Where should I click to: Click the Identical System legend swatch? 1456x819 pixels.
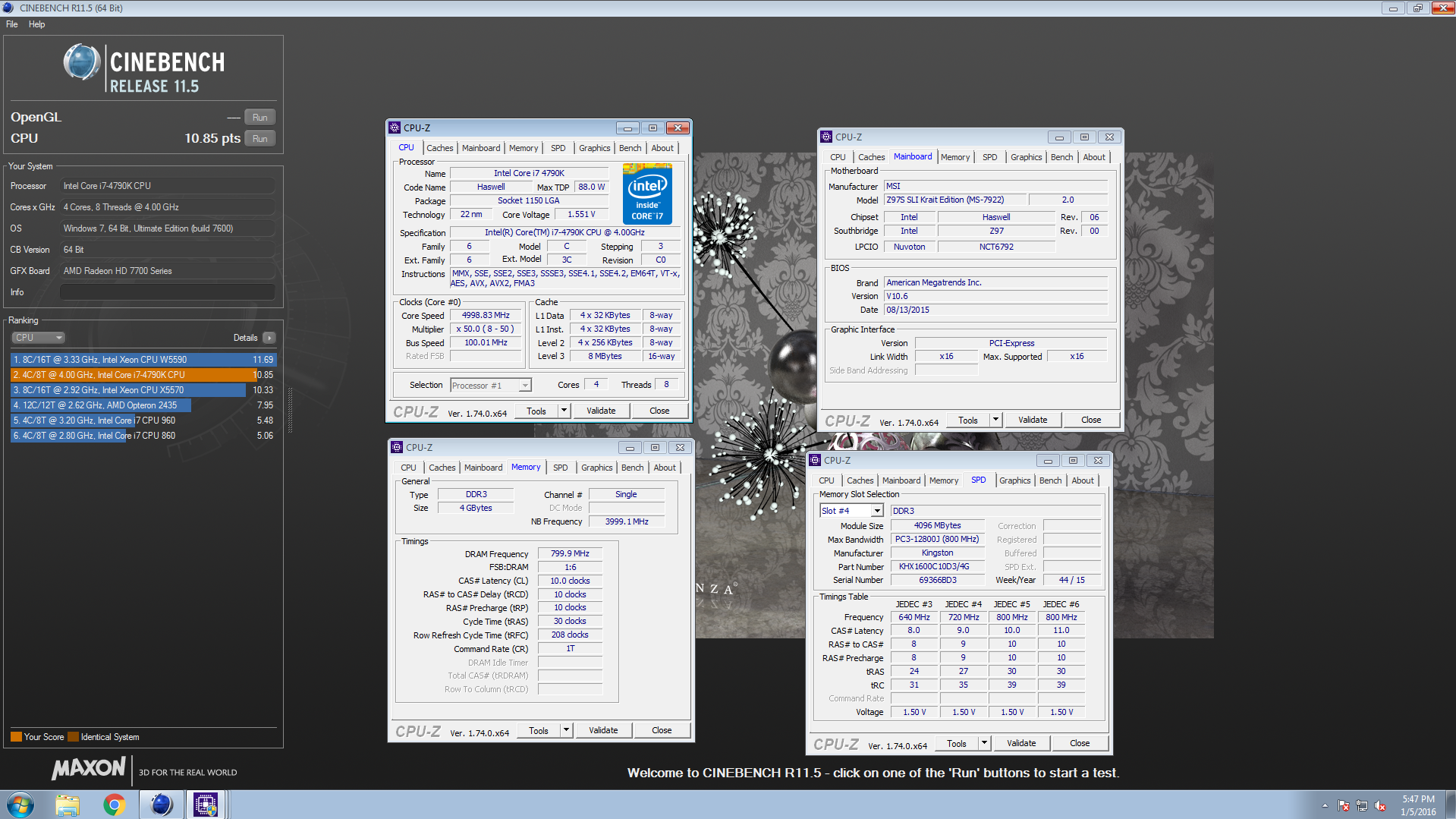click(x=73, y=737)
